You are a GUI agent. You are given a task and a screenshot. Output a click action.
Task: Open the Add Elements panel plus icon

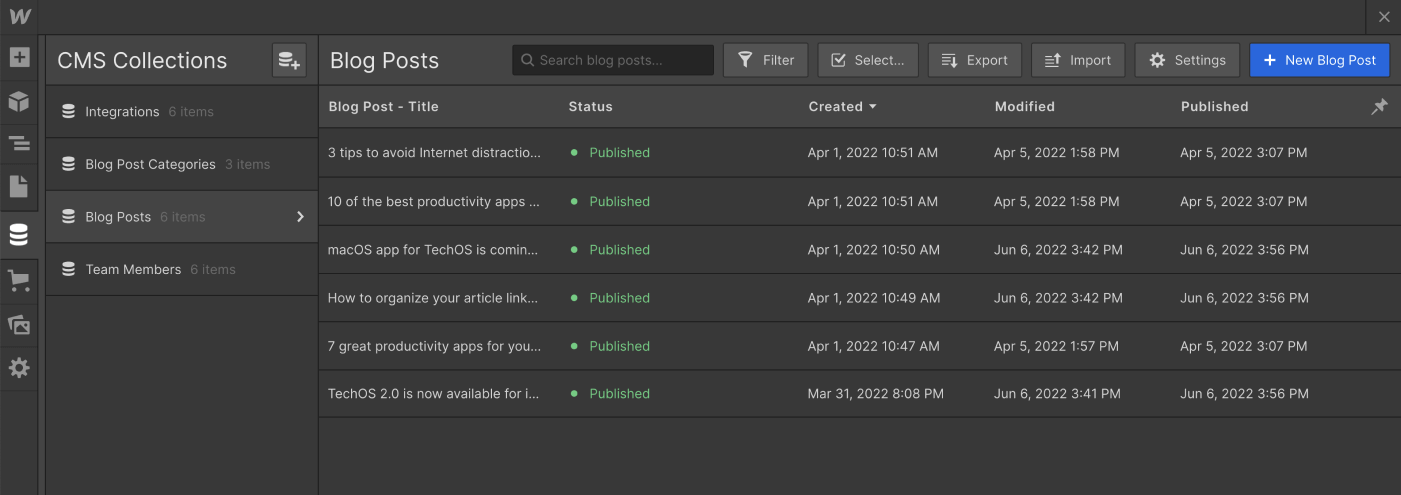point(19,57)
